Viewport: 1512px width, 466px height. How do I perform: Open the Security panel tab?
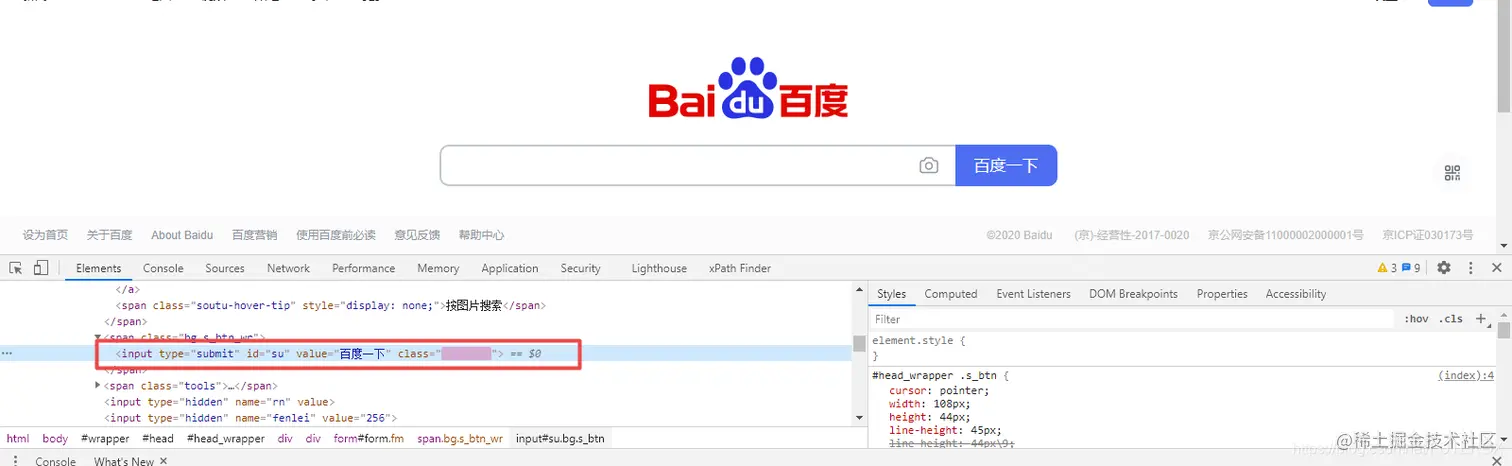pyautogui.click(x=580, y=268)
